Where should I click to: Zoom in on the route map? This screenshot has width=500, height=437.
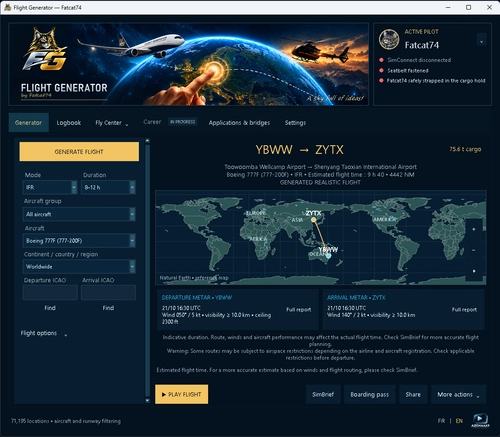tap(474, 229)
